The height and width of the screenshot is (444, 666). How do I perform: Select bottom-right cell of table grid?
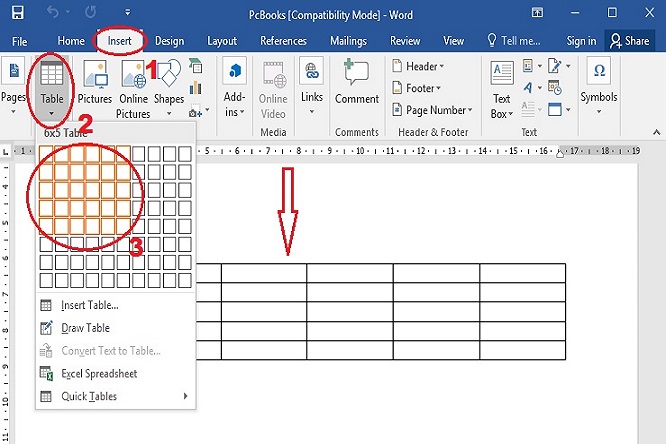[x=185, y=280]
